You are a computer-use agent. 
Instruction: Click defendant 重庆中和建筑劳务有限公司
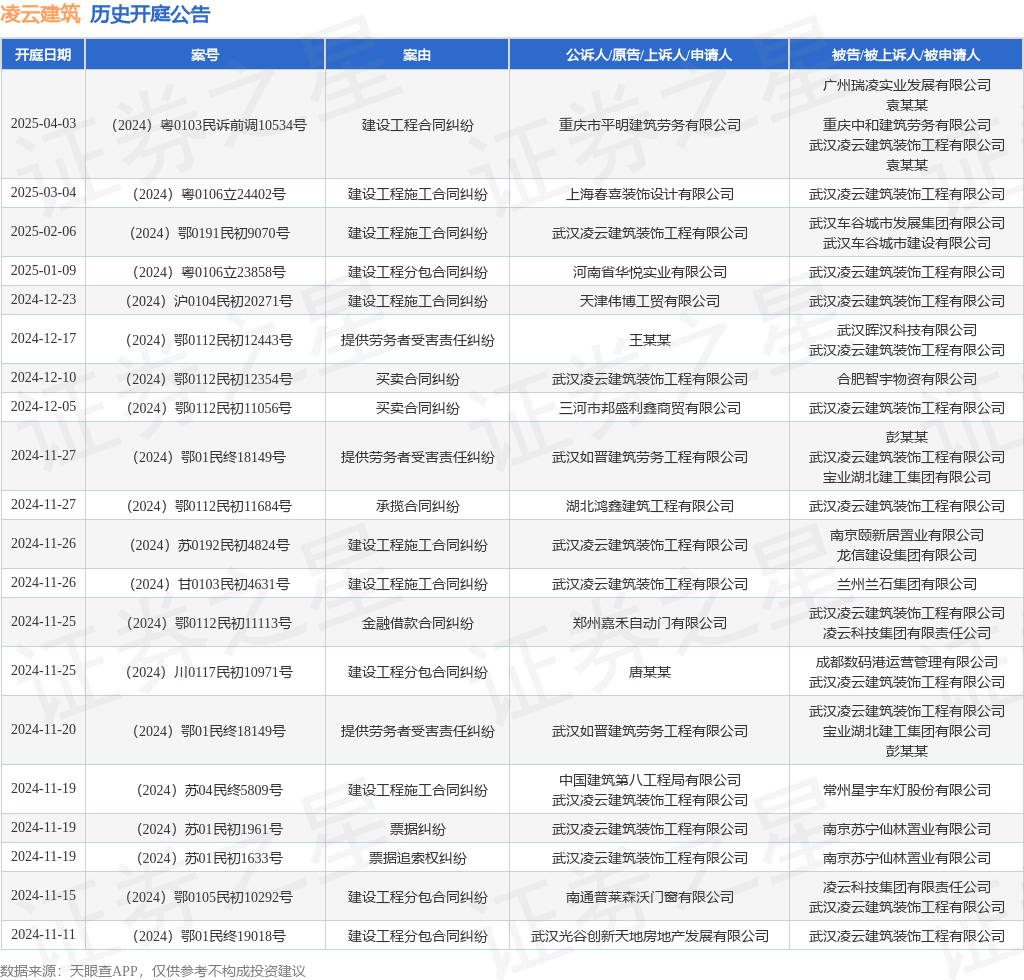tap(906, 125)
